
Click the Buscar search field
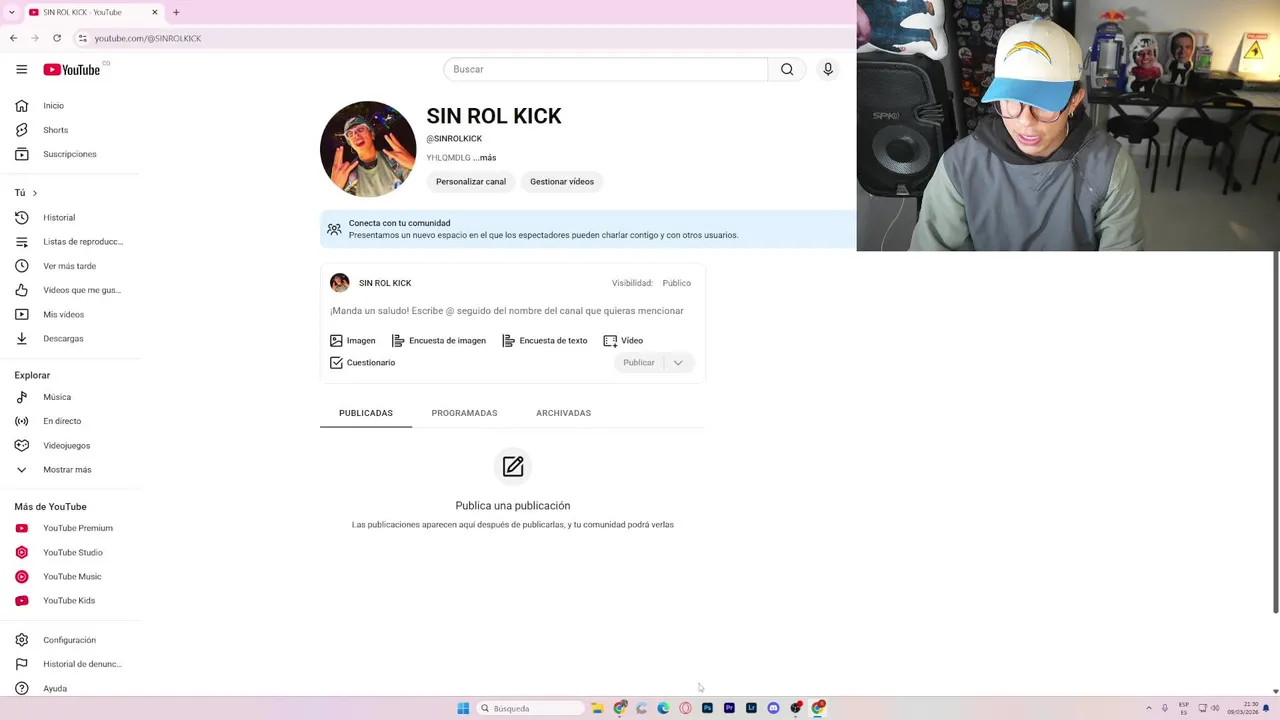605,69
